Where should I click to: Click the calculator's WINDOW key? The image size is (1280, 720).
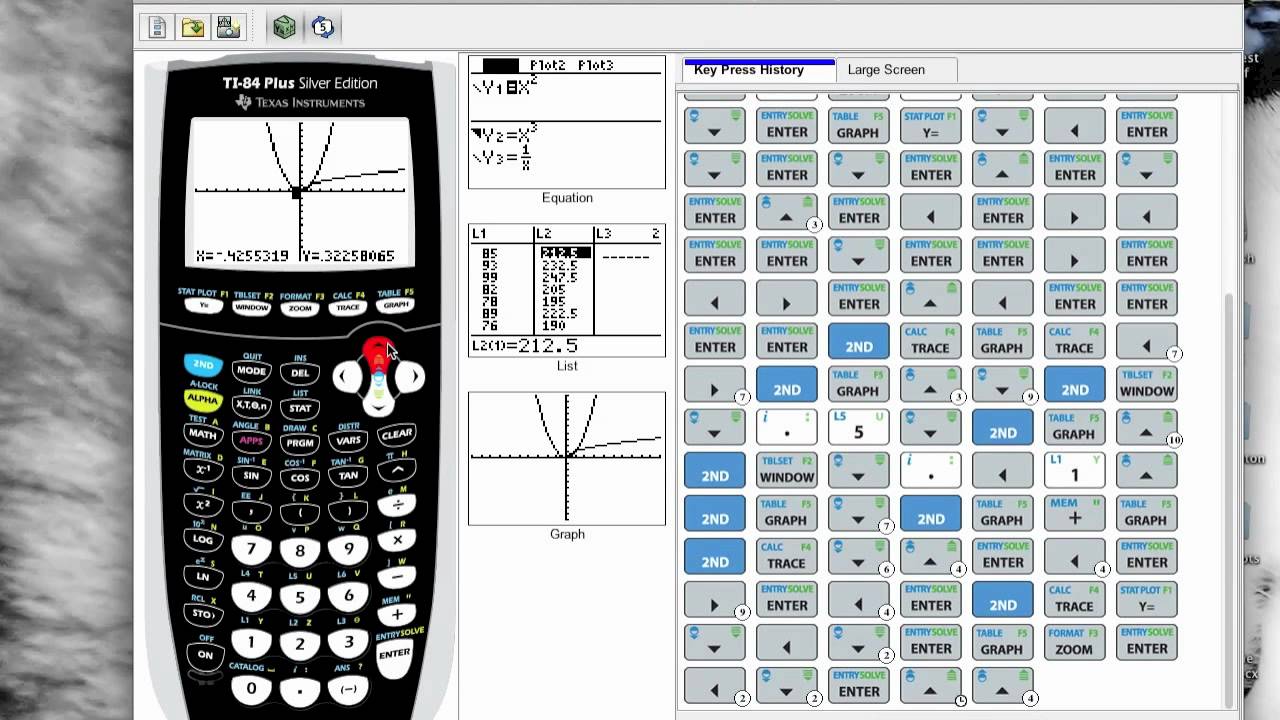(x=251, y=308)
